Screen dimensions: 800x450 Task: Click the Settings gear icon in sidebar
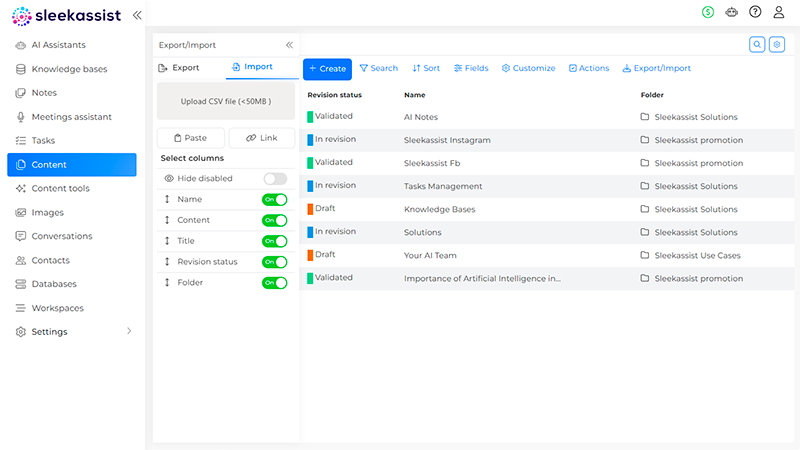20,332
